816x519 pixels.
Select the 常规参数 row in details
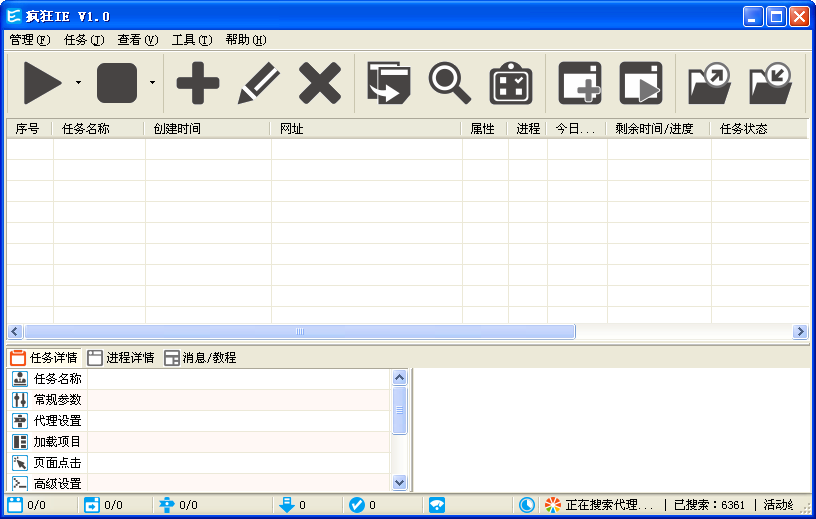pyautogui.click(x=200, y=400)
